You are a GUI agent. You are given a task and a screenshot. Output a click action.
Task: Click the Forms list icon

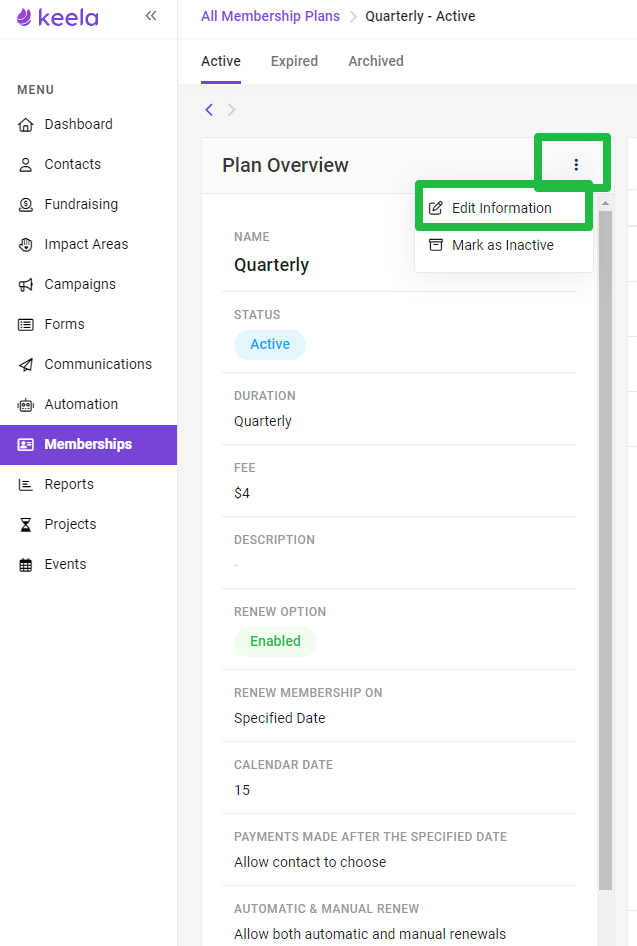pyautogui.click(x=25, y=325)
